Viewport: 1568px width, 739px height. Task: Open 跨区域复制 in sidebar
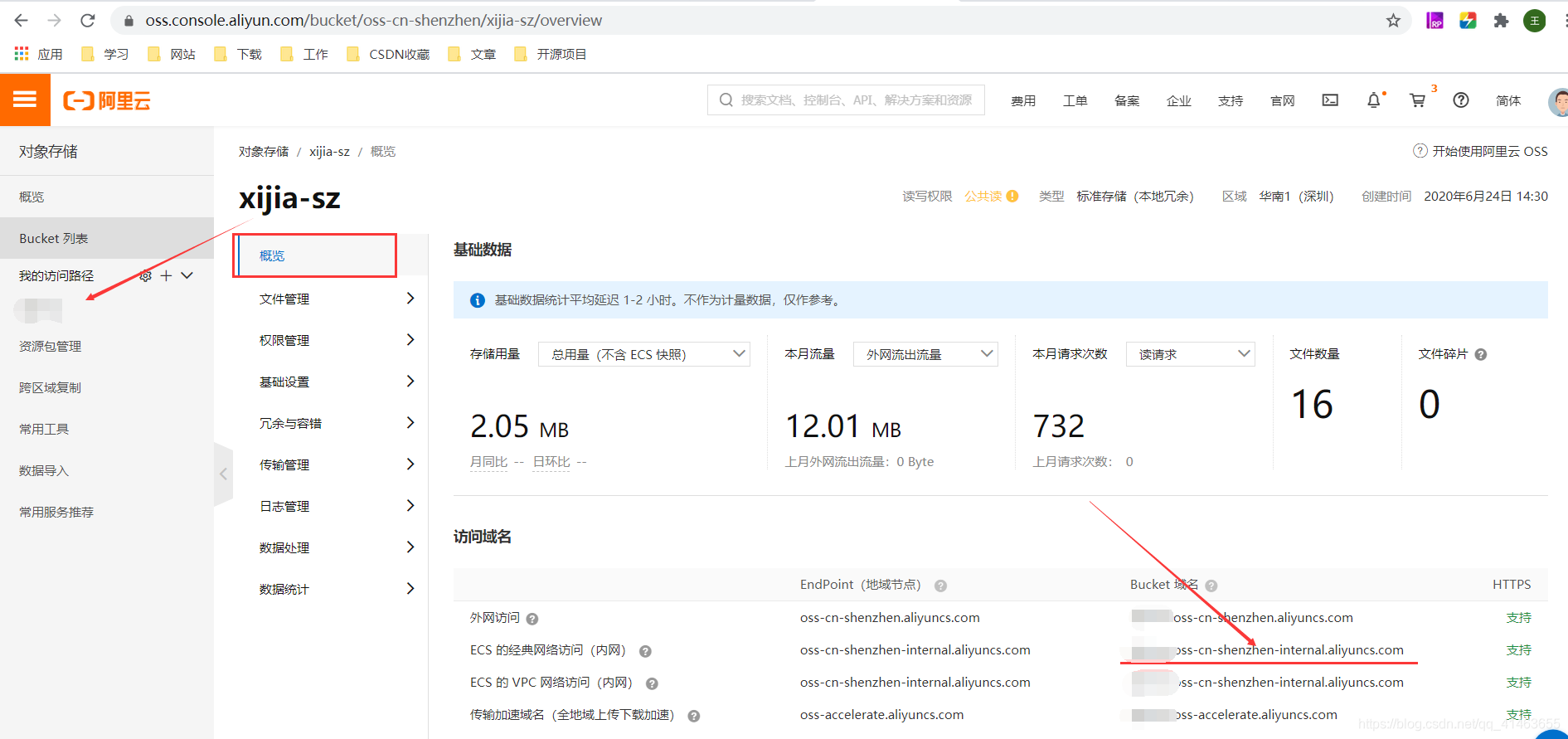pos(50,387)
